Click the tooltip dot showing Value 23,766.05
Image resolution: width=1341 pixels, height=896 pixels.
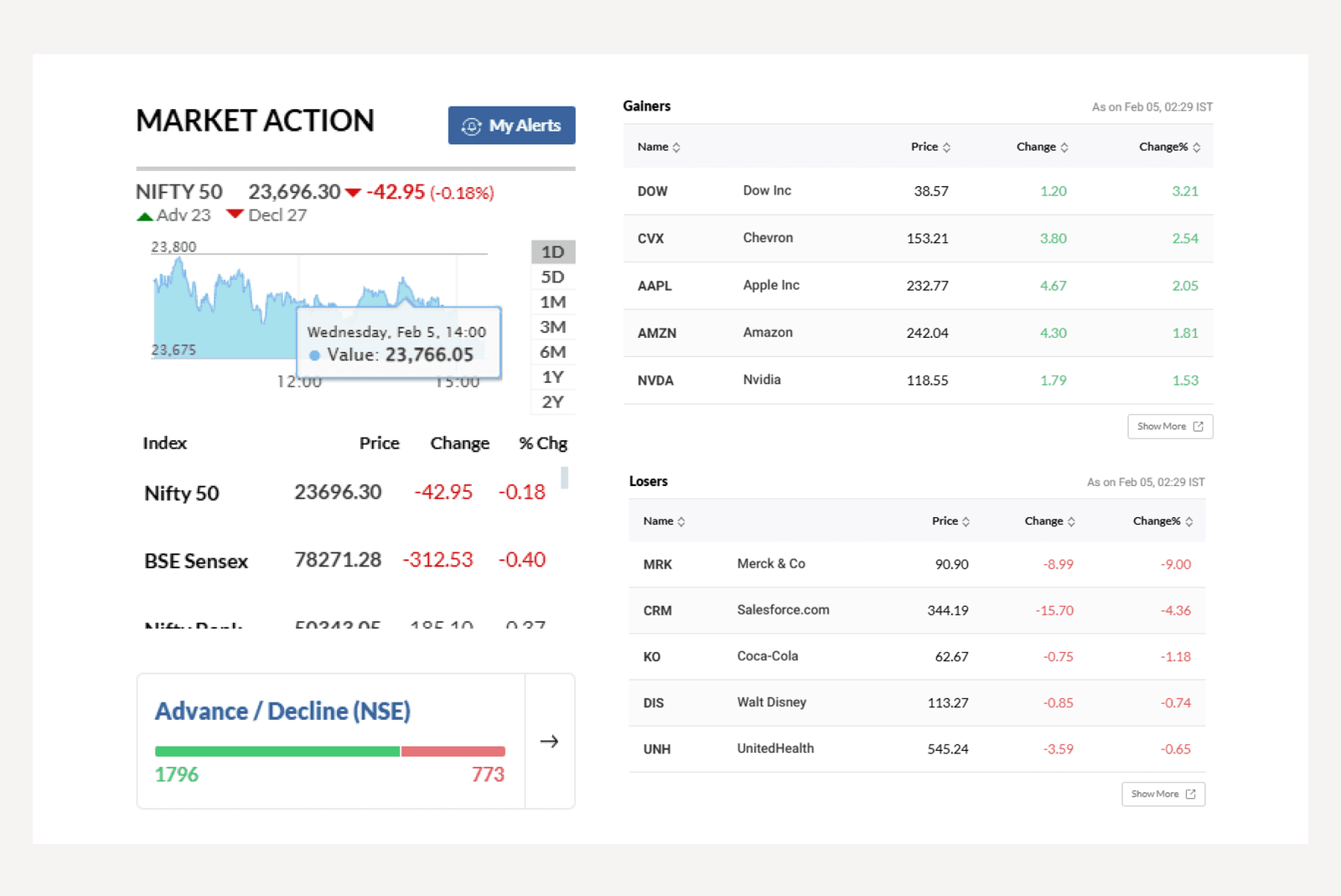[314, 355]
